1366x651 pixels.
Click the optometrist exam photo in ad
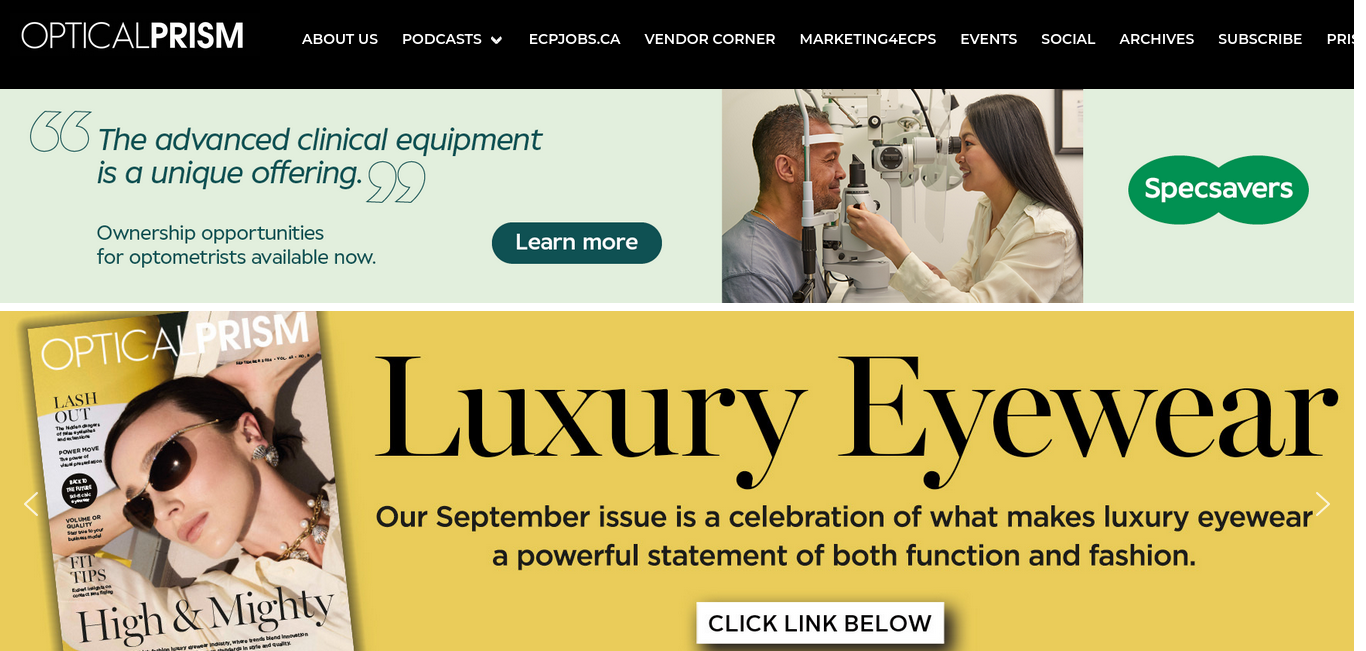[902, 196]
